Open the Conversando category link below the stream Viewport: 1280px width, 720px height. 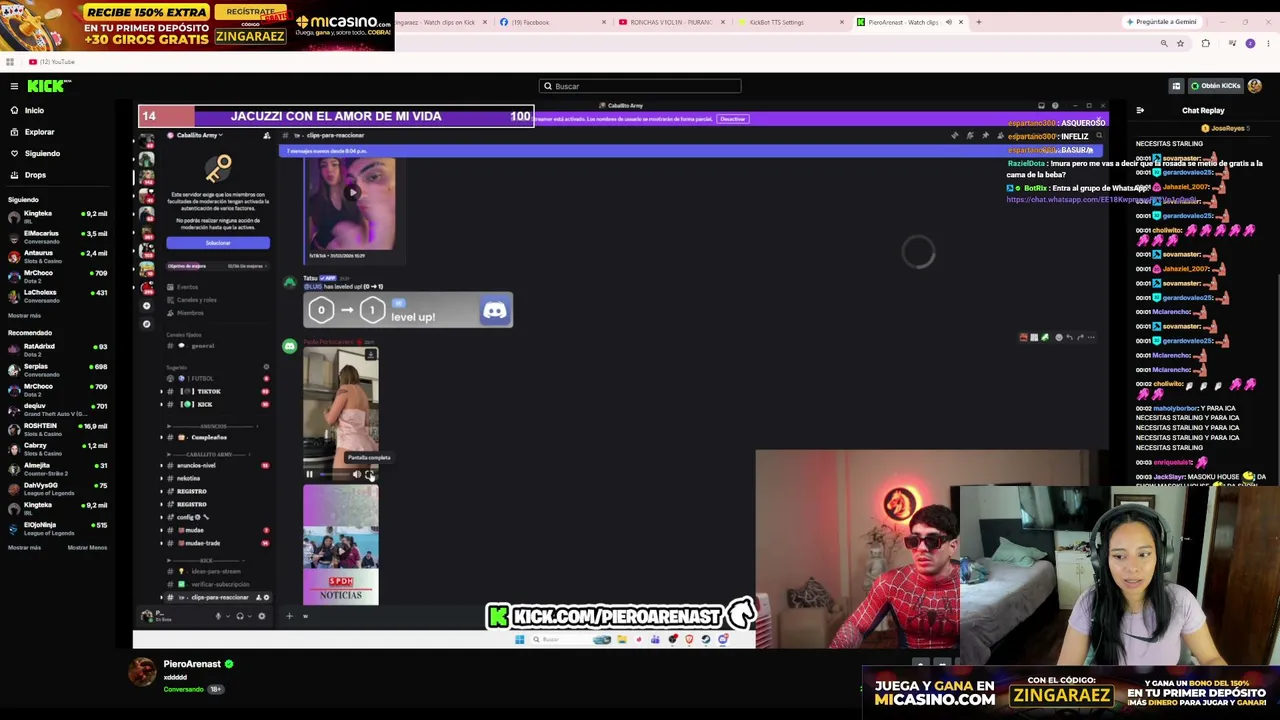pos(183,689)
